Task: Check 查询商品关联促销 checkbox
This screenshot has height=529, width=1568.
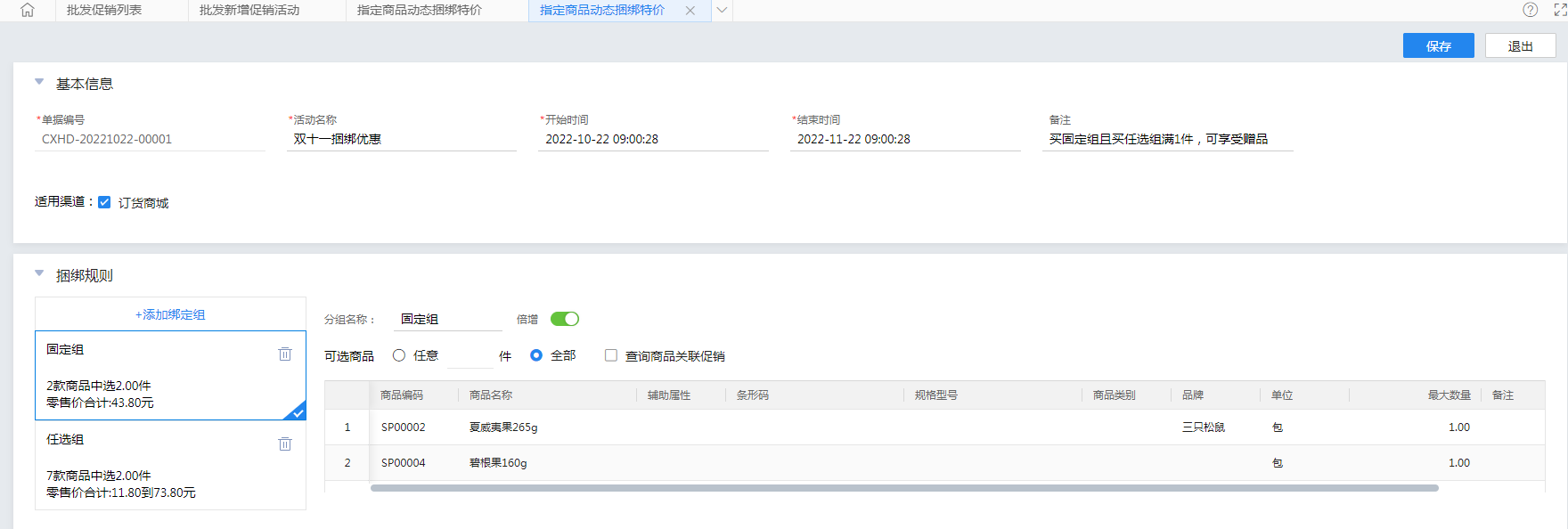Action: tap(611, 355)
